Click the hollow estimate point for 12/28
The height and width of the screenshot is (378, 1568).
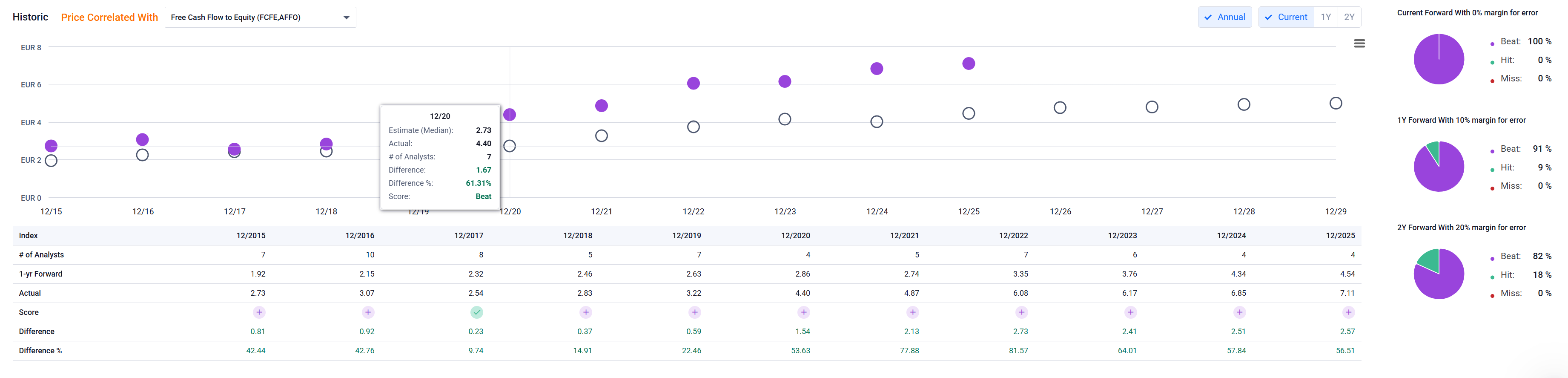1244,105
